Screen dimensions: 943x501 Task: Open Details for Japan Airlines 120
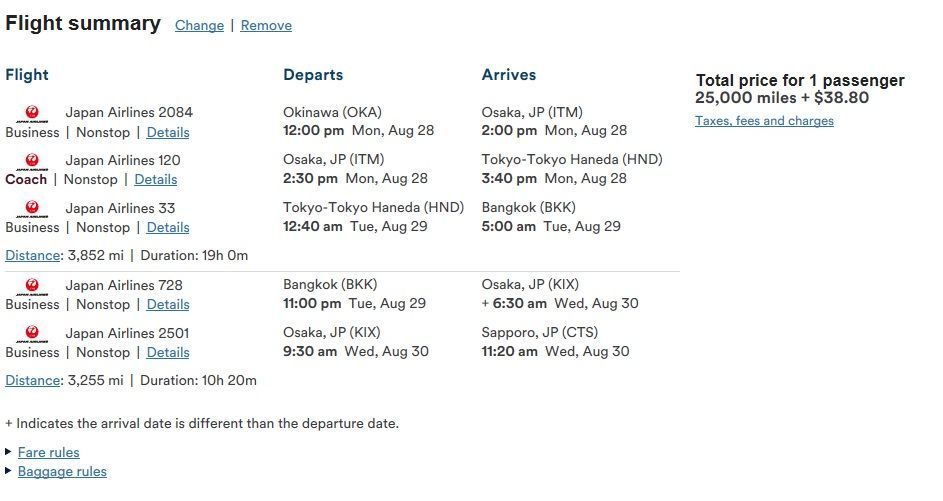pyautogui.click(x=156, y=179)
